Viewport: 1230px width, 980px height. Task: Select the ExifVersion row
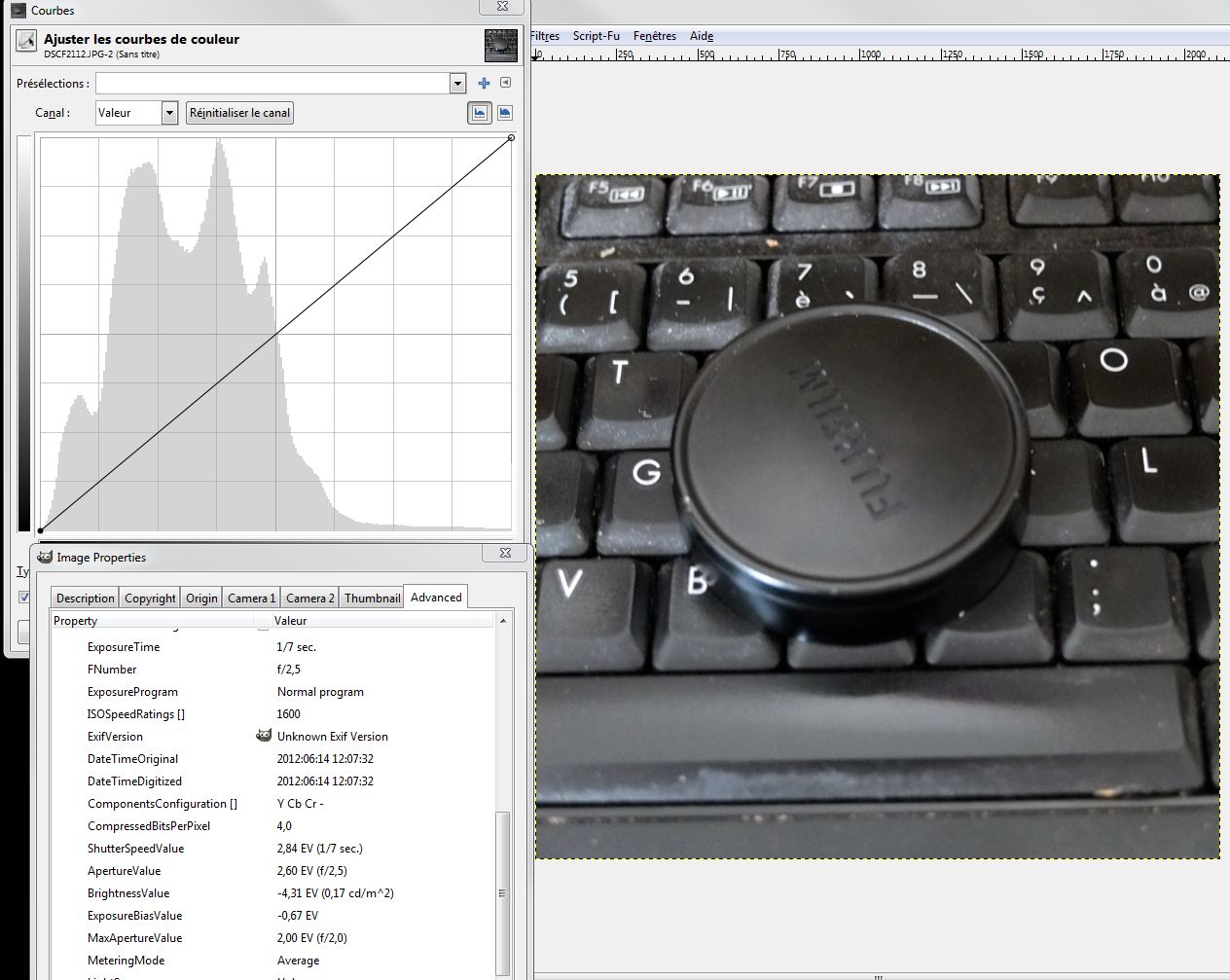coord(273,737)
